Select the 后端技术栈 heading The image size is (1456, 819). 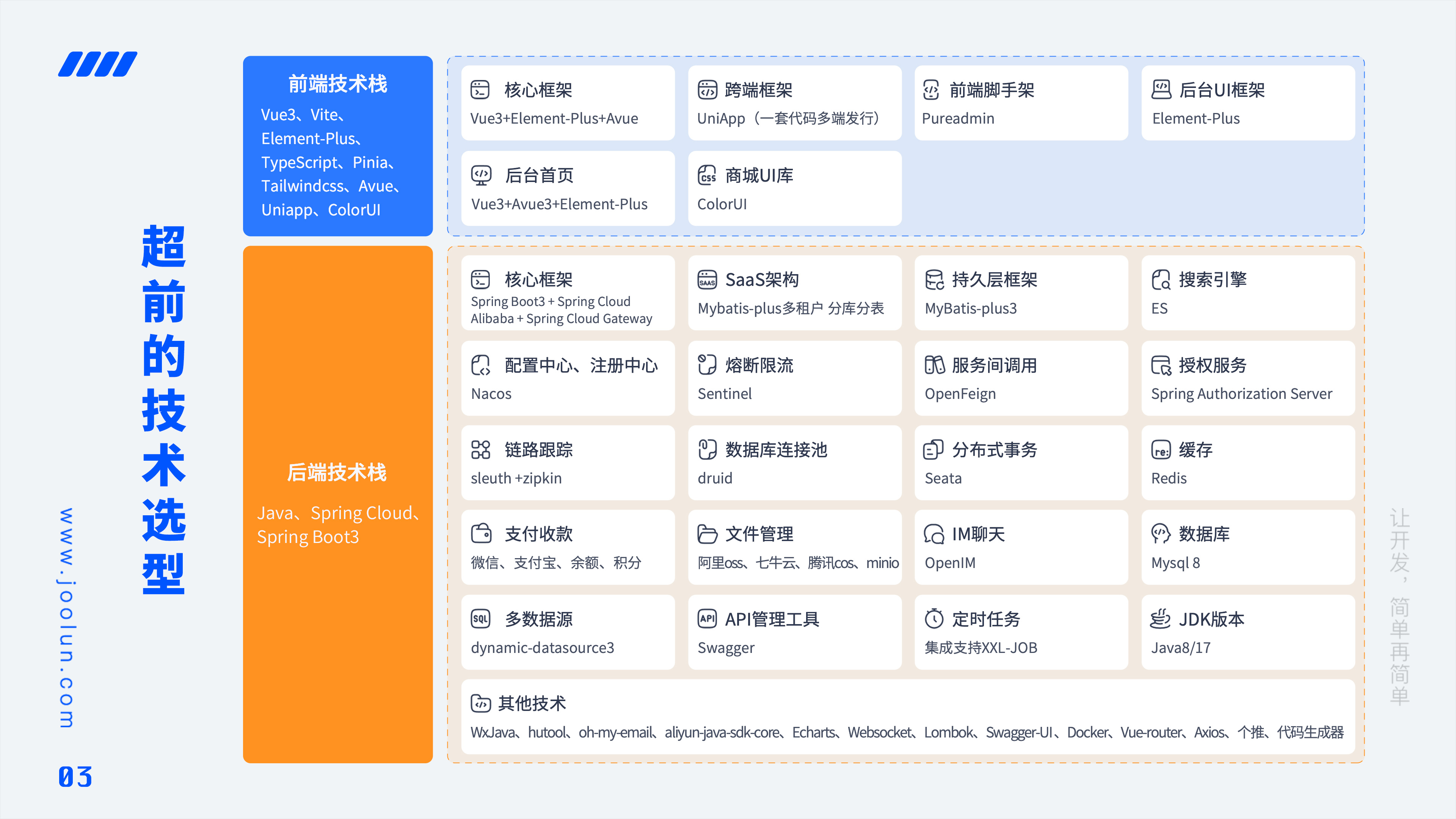pos(337,472)
